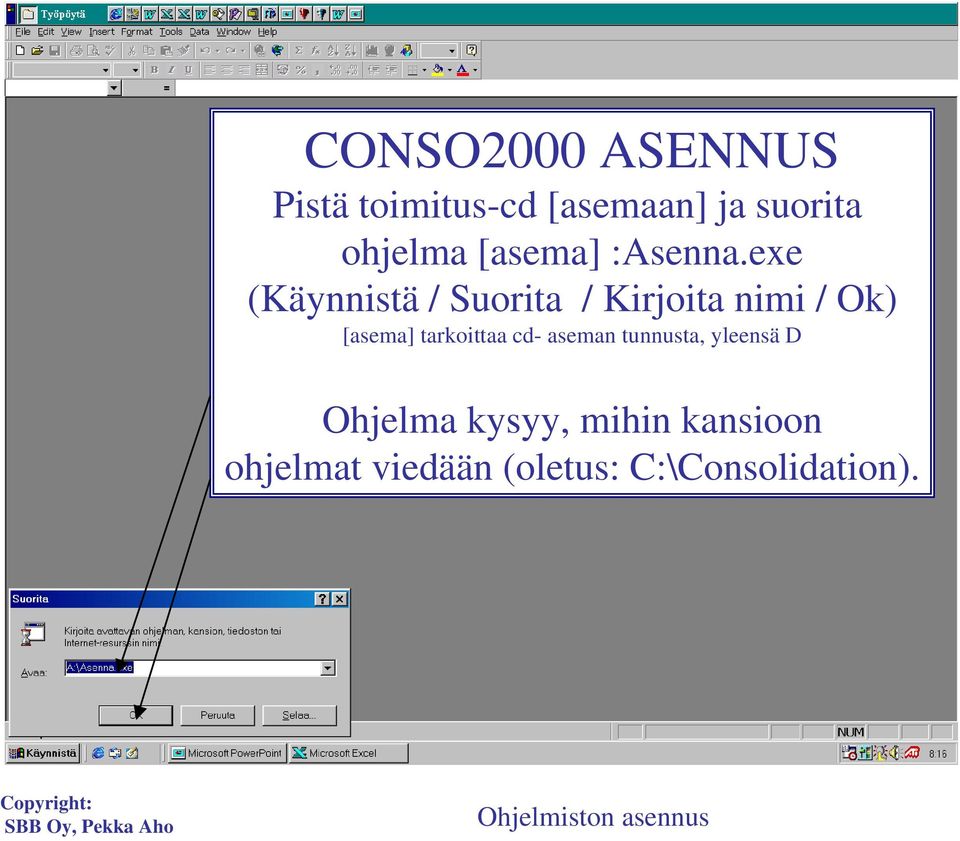Click the AutoSum sigma icon
This screenshot has width=960, height=841.
click(299, 50)
